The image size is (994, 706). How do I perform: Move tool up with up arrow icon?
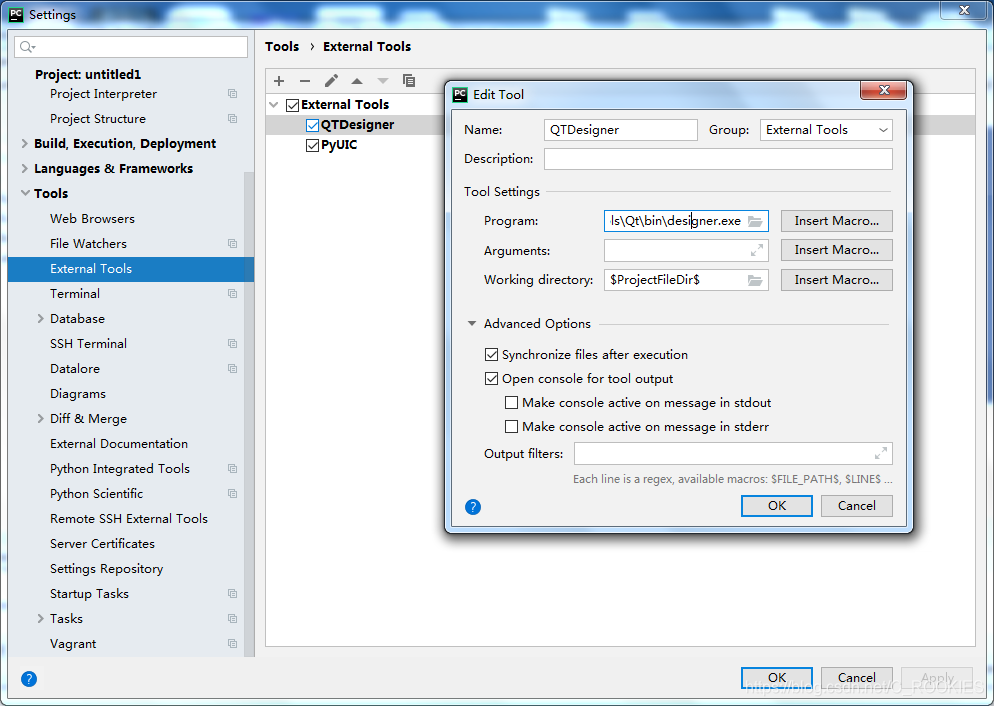[x=357, y=81]
